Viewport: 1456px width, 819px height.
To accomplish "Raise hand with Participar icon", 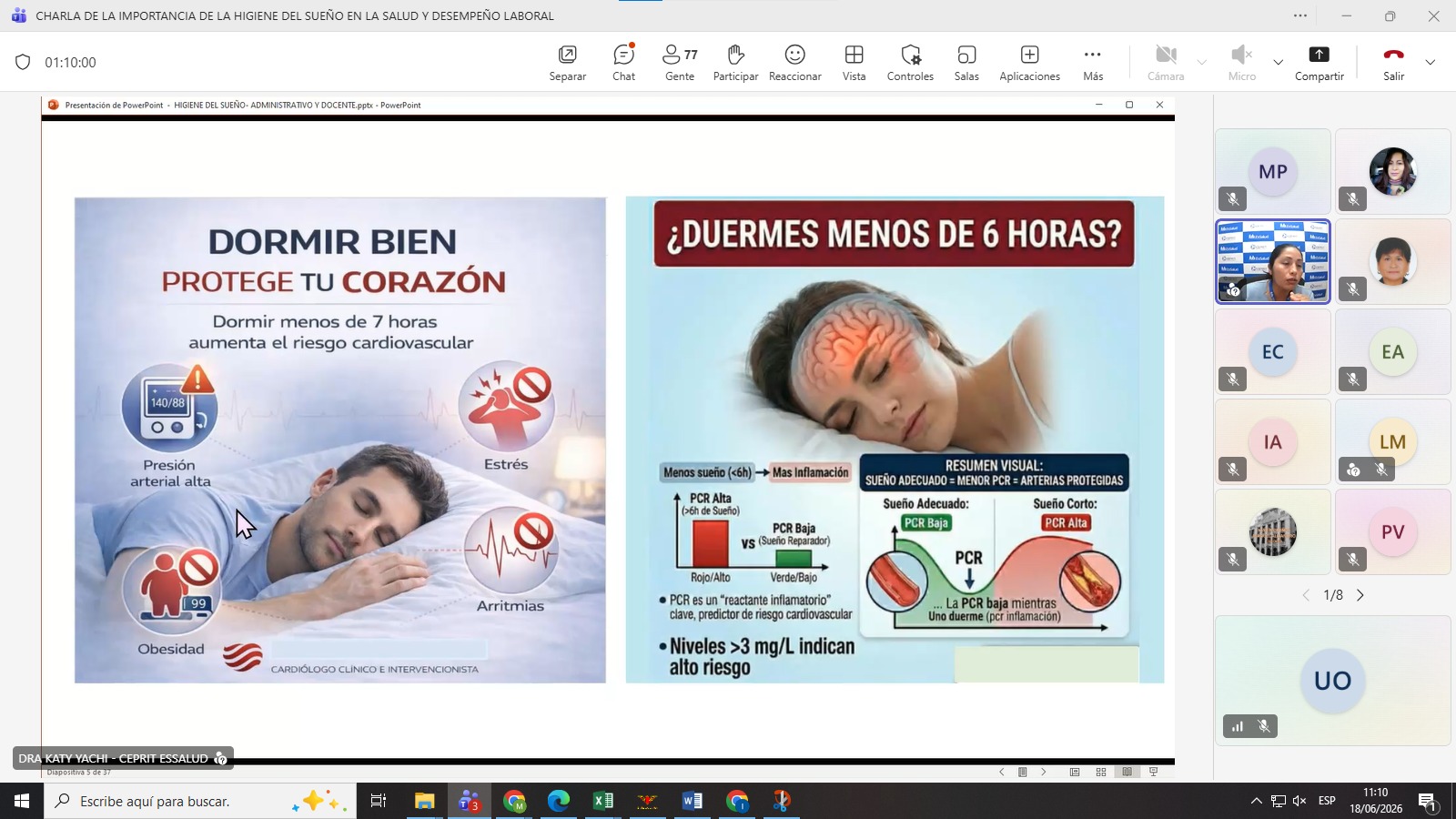I will 735,63.
